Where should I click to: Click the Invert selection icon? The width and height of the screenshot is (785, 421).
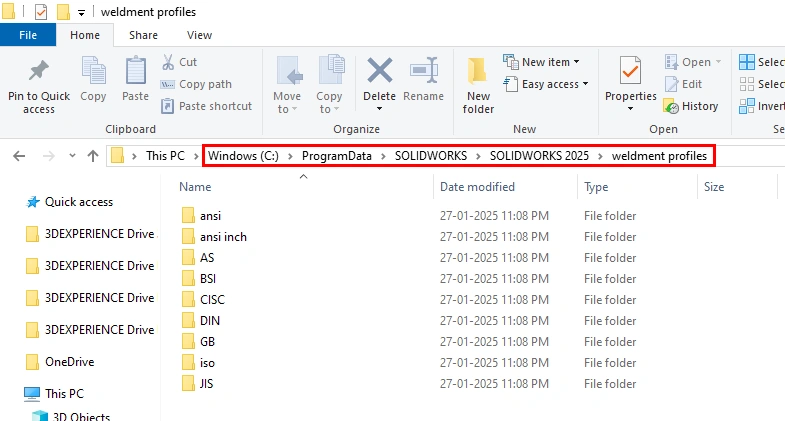tap(747, 106)
